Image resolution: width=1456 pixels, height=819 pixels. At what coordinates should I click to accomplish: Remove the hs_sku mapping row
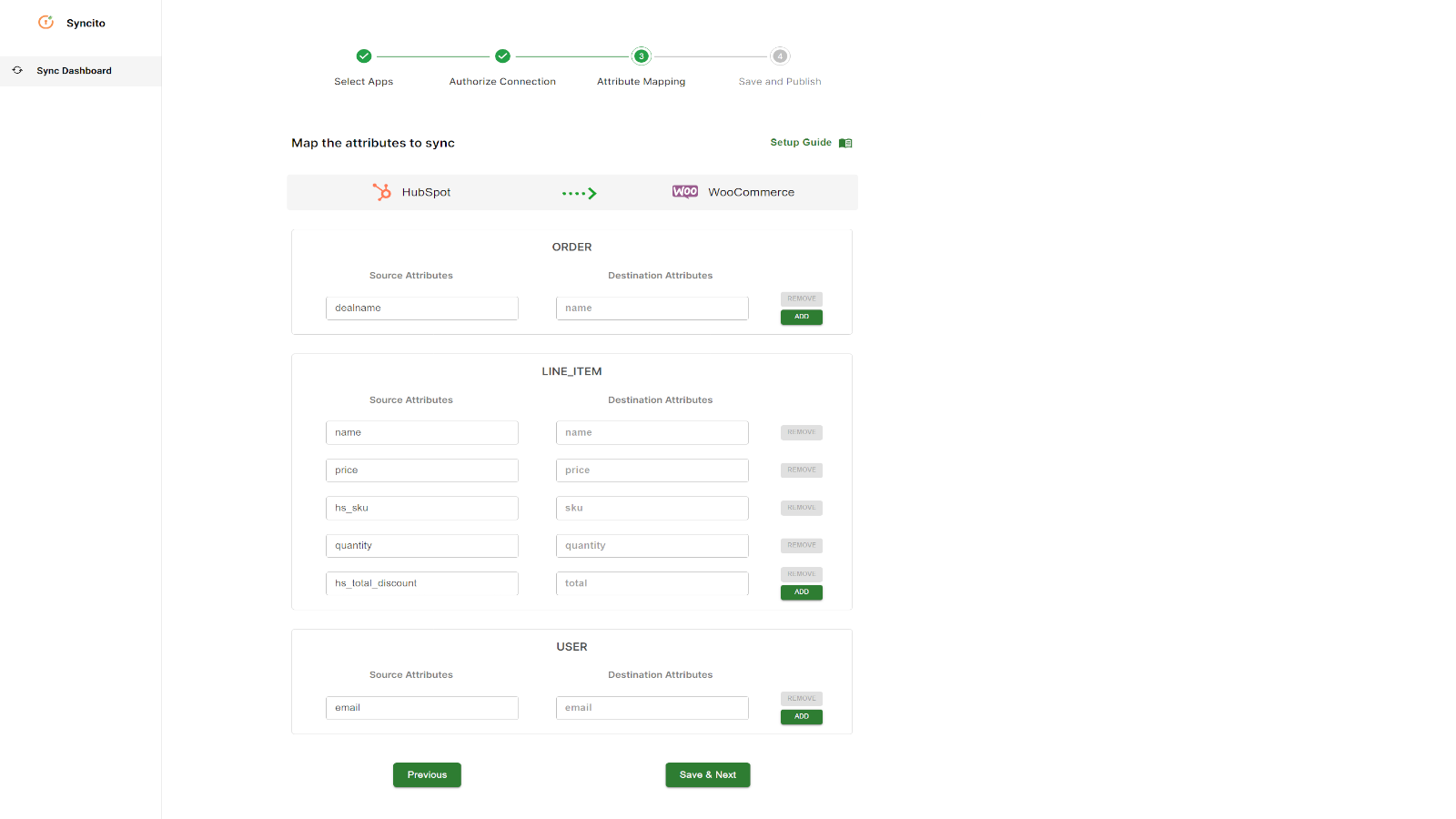pyautogui.click(x=801, y=508)
